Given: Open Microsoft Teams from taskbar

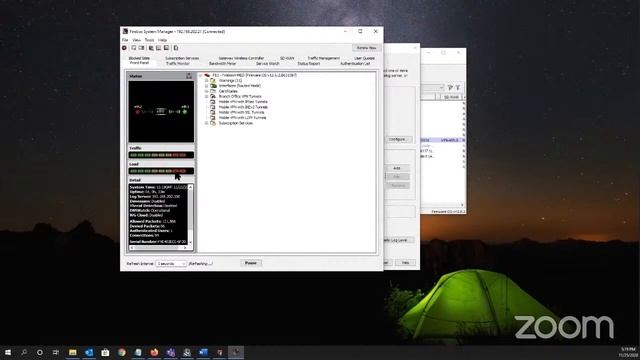Looking at the screenshot, I should [x=171, y=352].
